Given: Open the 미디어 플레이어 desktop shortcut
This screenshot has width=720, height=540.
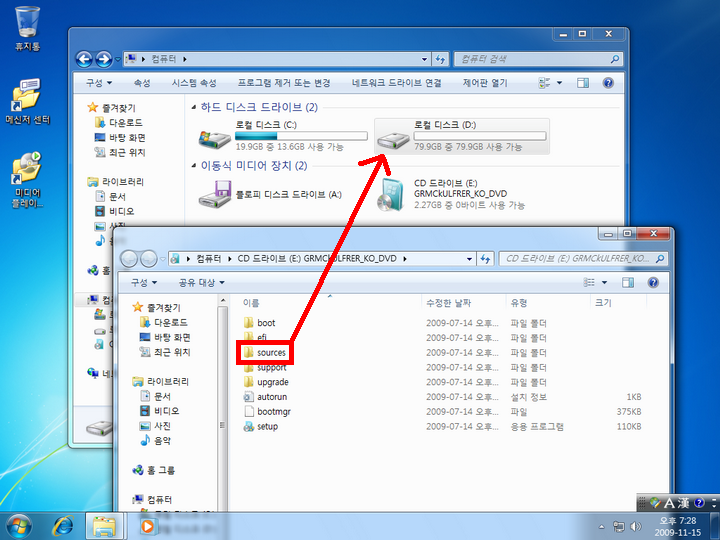Looking at the screenshot, I should (27, 179).
